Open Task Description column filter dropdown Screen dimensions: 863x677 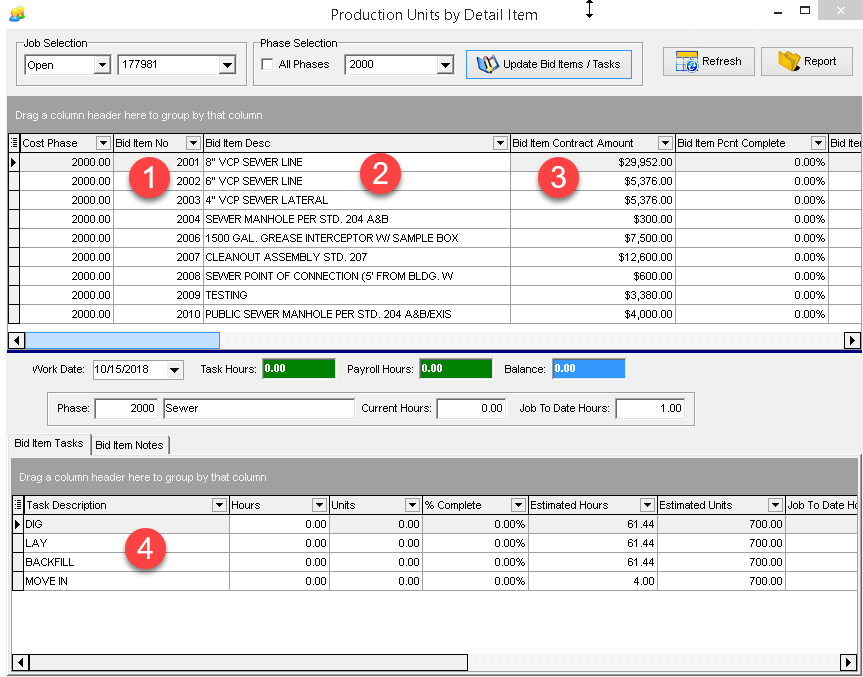[x=220, y=505]
